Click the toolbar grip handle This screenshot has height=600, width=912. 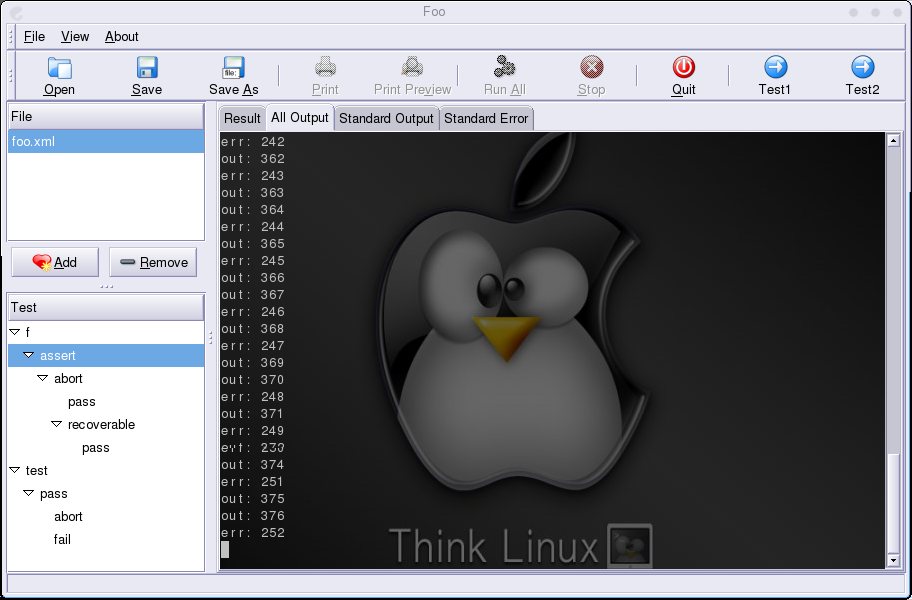(x=10, y=76)
